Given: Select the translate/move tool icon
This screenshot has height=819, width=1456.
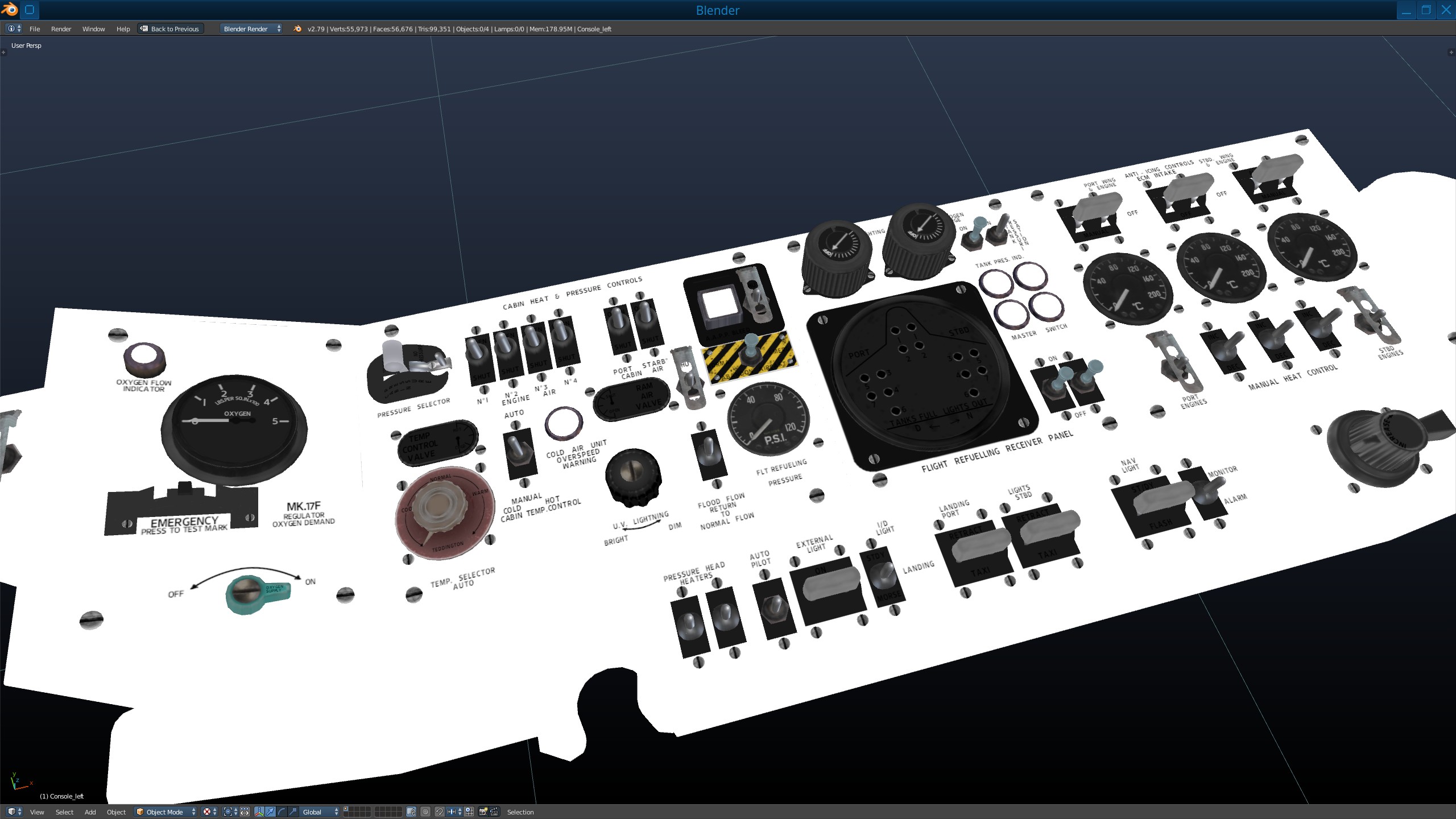Looking at the screenshot, I should (270, 811).
